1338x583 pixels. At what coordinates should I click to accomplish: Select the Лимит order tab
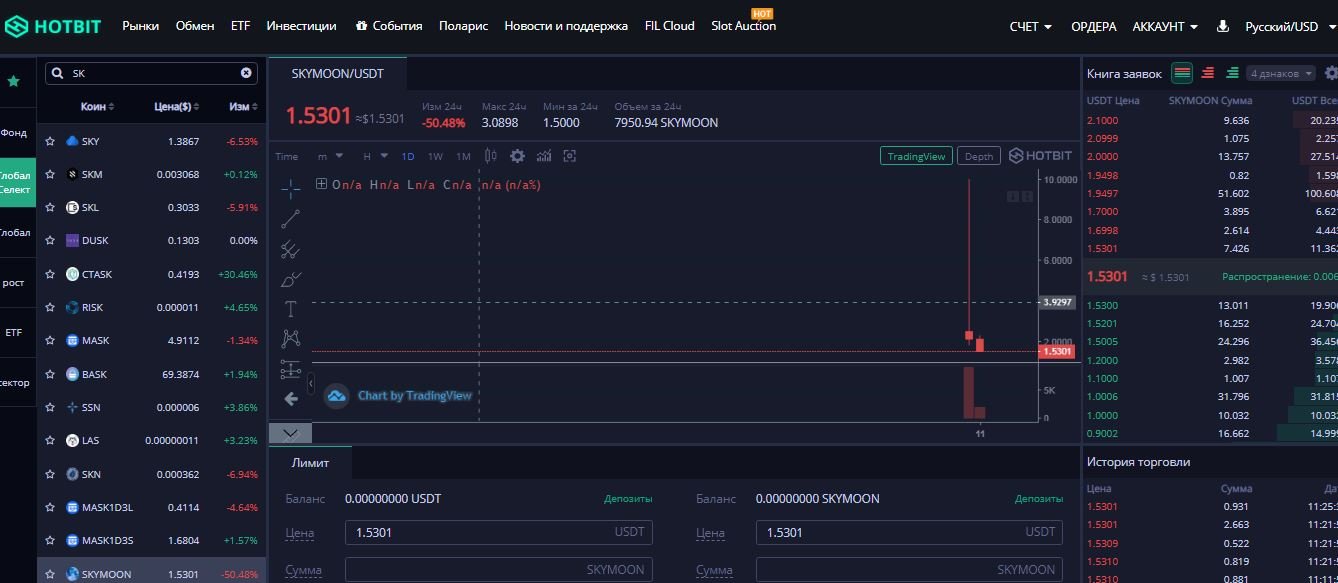coord(310,463)
